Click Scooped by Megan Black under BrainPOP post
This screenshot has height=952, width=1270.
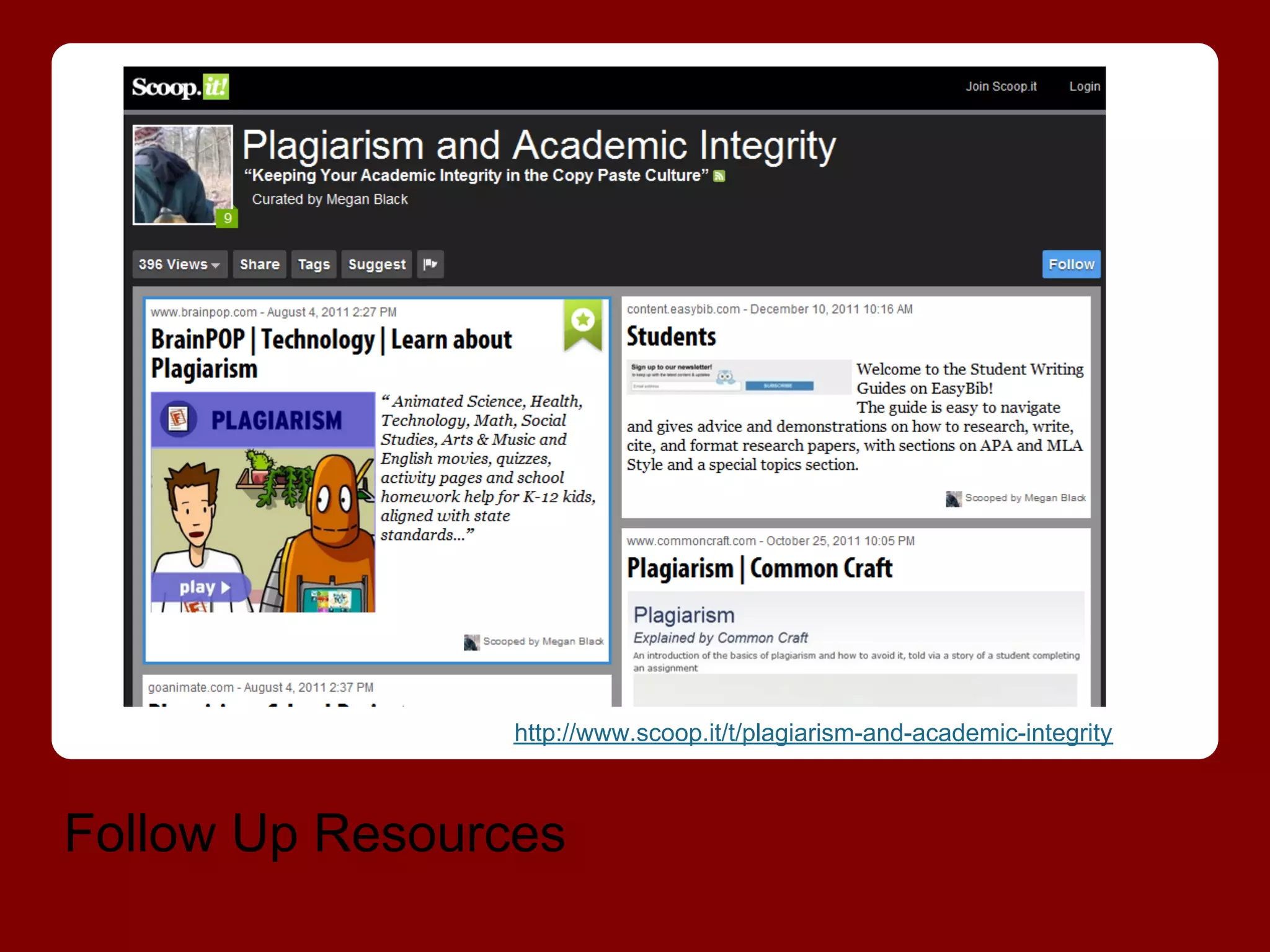click(x=543, y=641)
